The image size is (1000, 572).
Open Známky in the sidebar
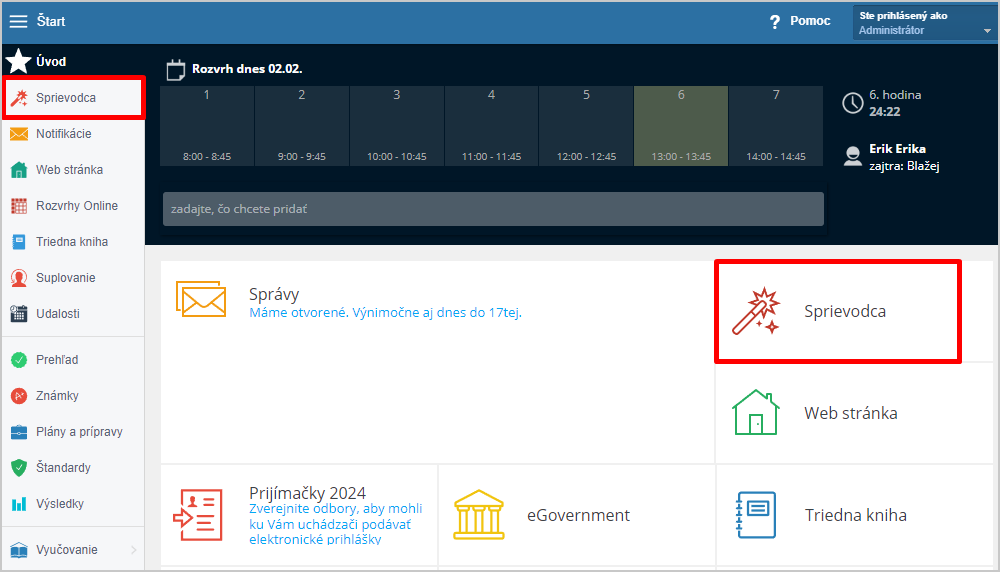tap(57, 396)
